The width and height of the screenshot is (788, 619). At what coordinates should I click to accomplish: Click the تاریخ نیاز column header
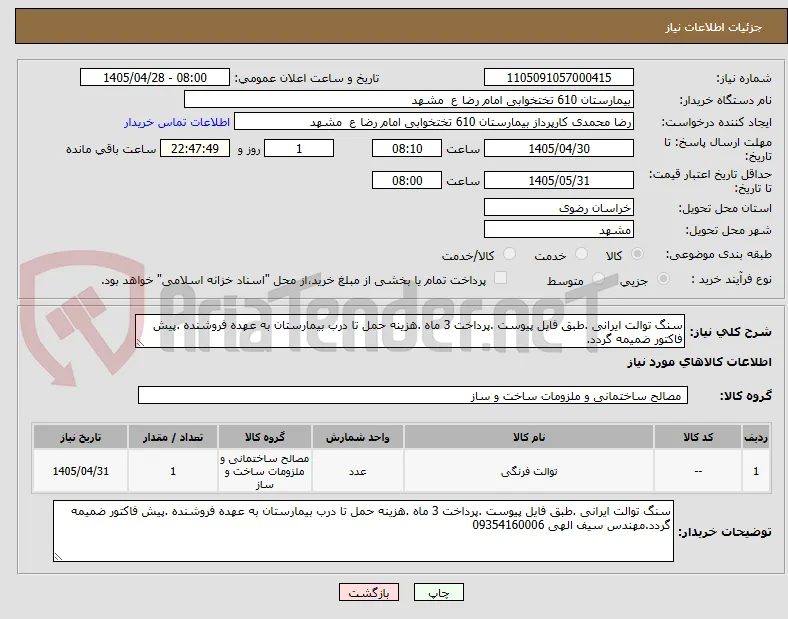click(x=80, y=437)
